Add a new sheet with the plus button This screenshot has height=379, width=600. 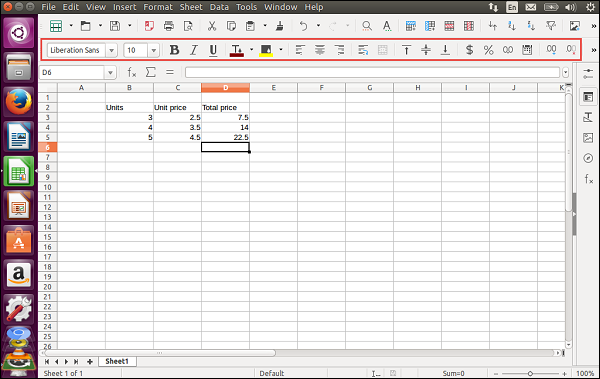tap(90, 362)
